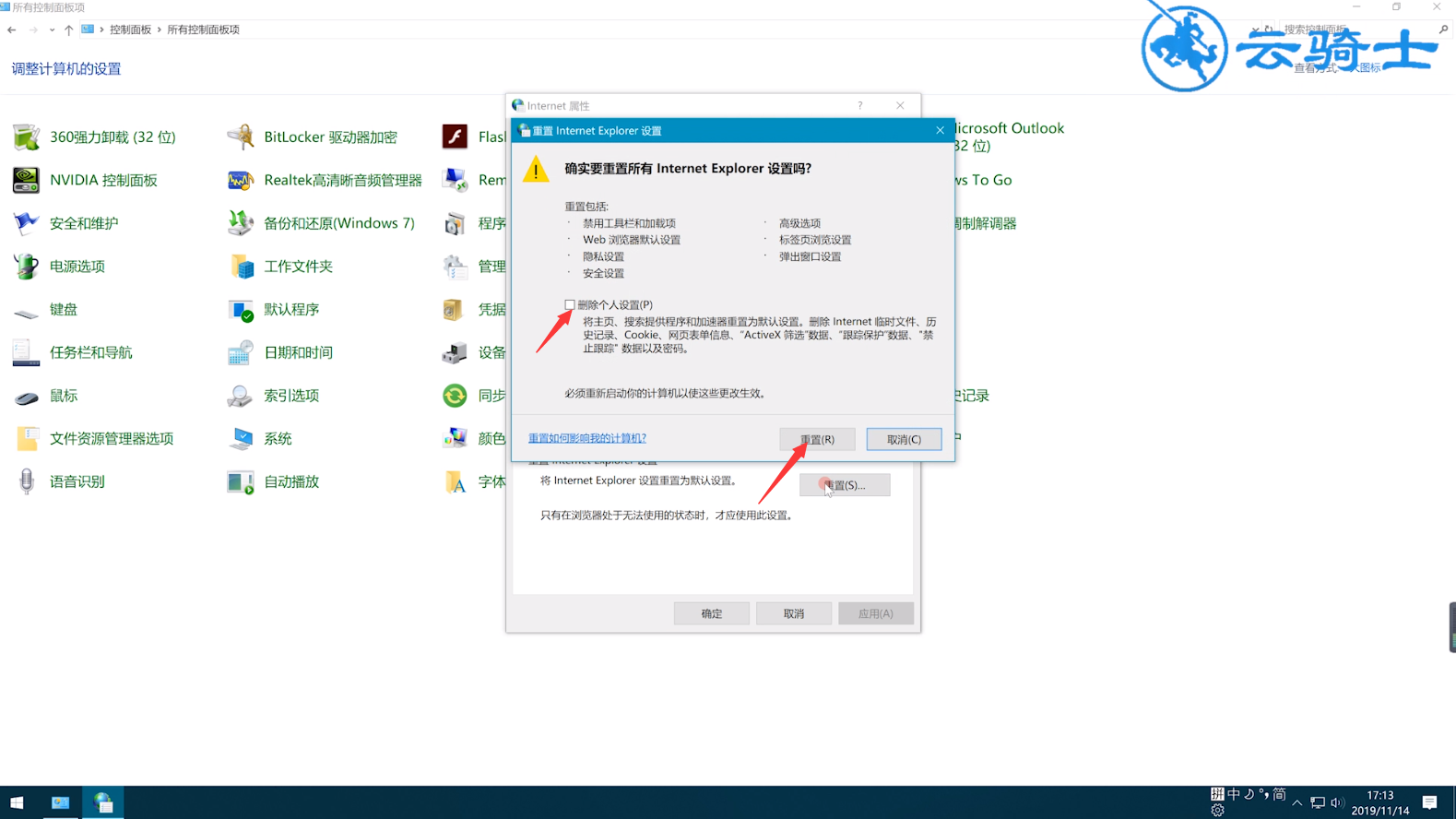Open the 语音识别 microphone icon
Image resolution: width=1456 pixels, height=819 pixels.
tap(26, 481)
